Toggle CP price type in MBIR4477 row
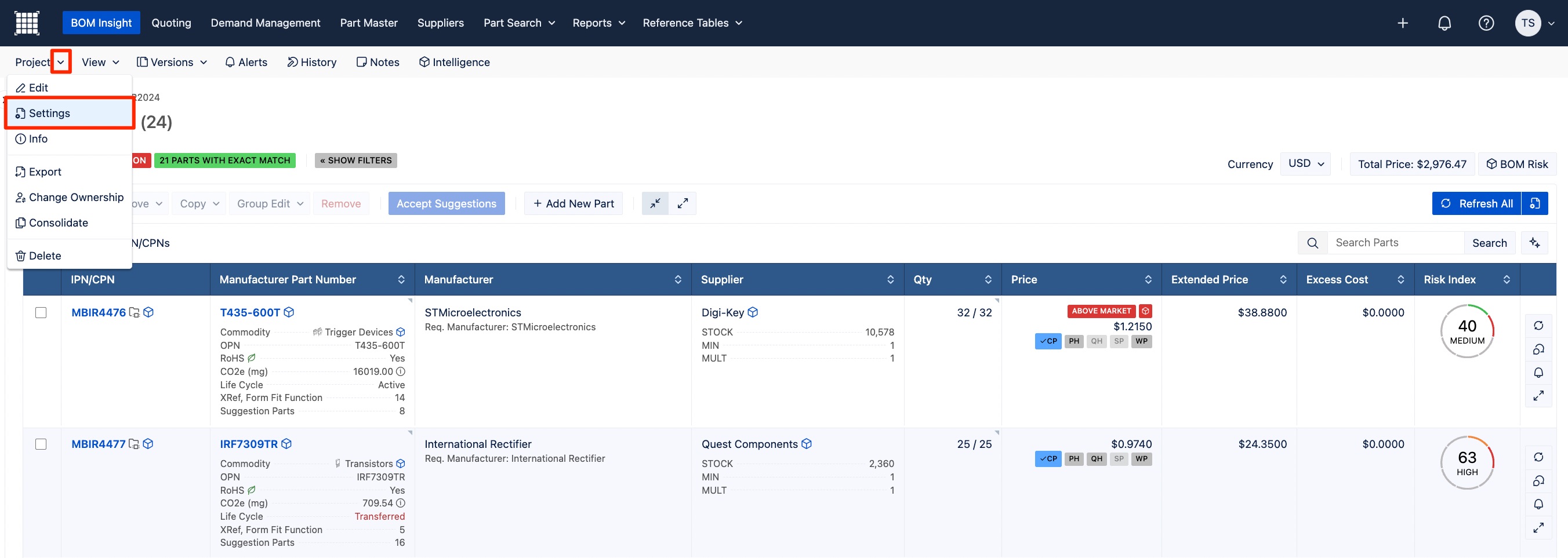1568x558 pixels. tap(1048, 459)
